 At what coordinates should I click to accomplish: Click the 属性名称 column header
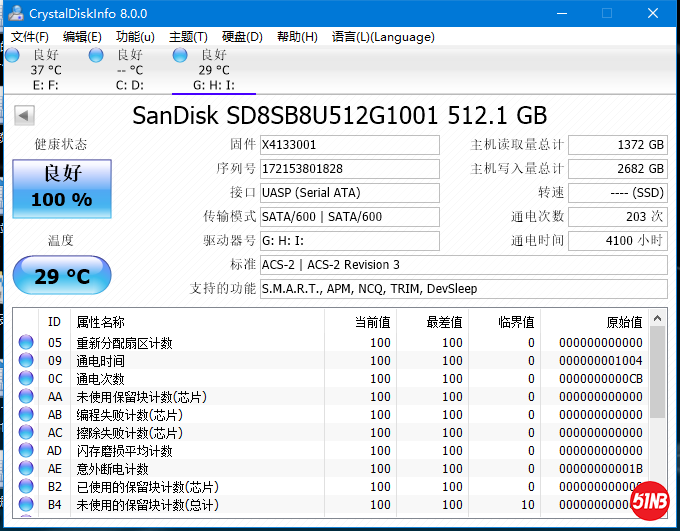point(101,322)
